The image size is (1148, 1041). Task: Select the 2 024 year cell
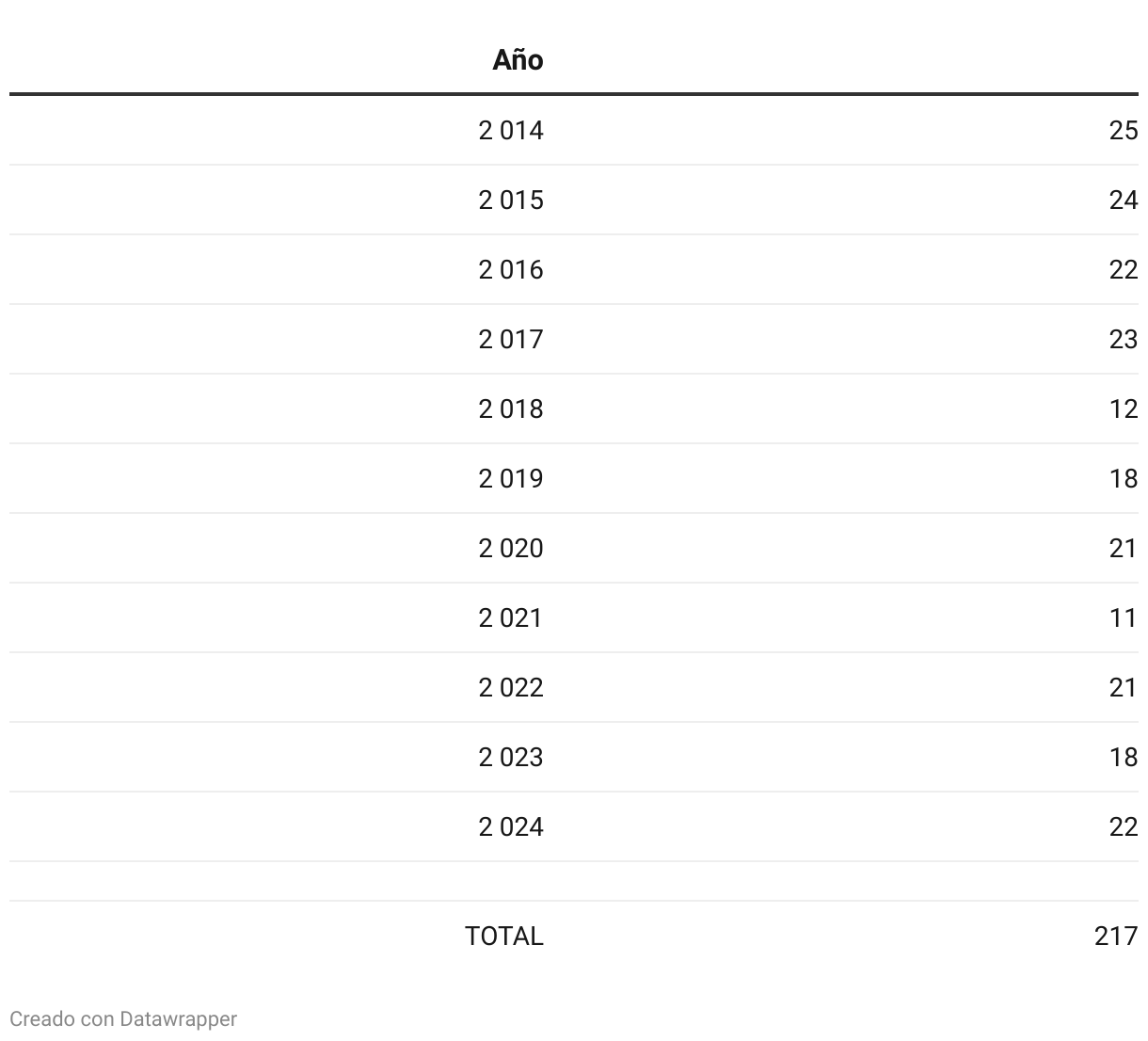[x=510, y=826]
